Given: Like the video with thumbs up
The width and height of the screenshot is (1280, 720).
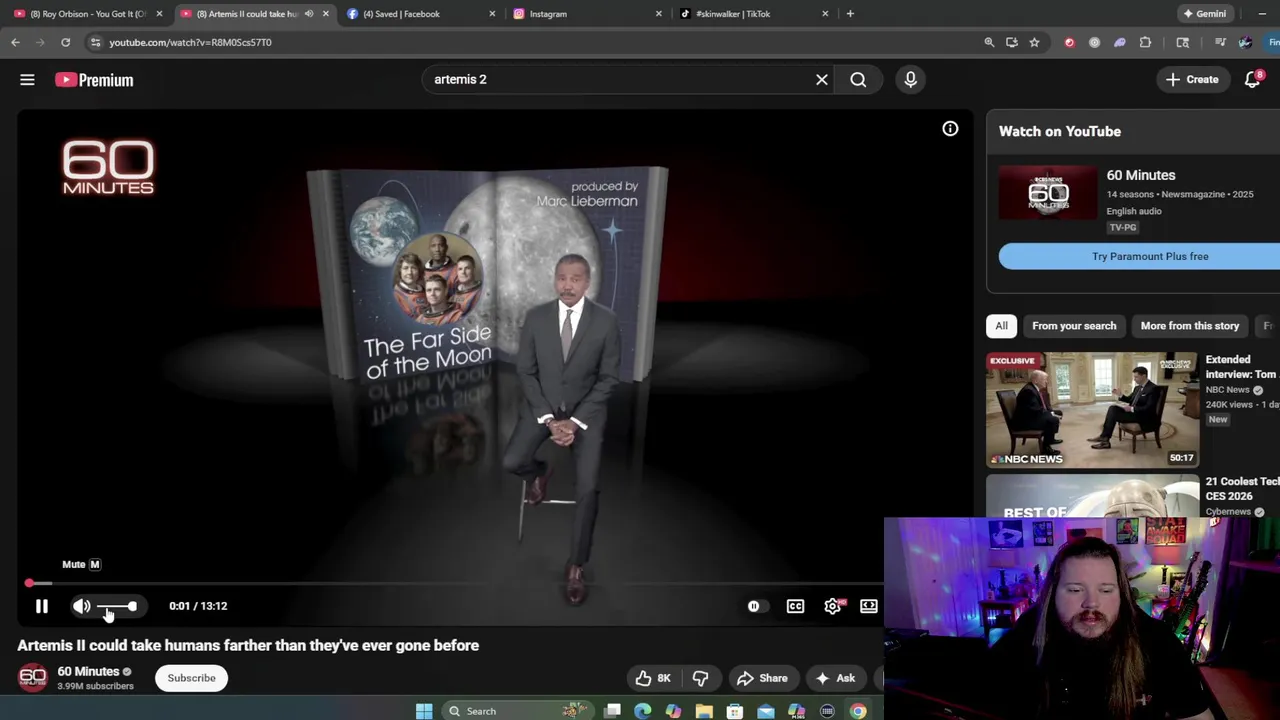Looking at the screenshot, I should pos(653,678).
